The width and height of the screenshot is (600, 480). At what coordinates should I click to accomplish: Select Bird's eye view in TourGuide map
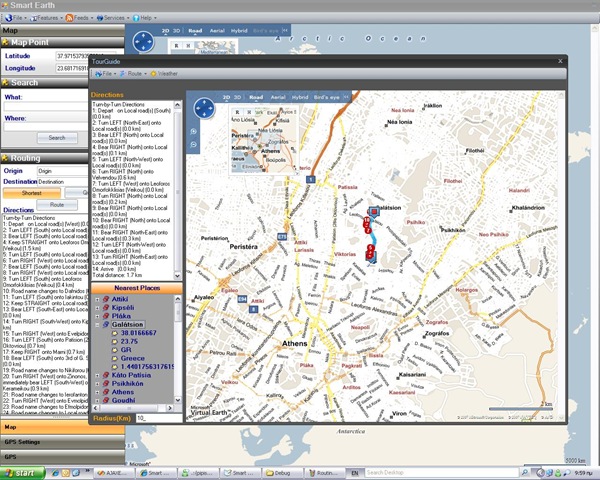pos(326,97)
